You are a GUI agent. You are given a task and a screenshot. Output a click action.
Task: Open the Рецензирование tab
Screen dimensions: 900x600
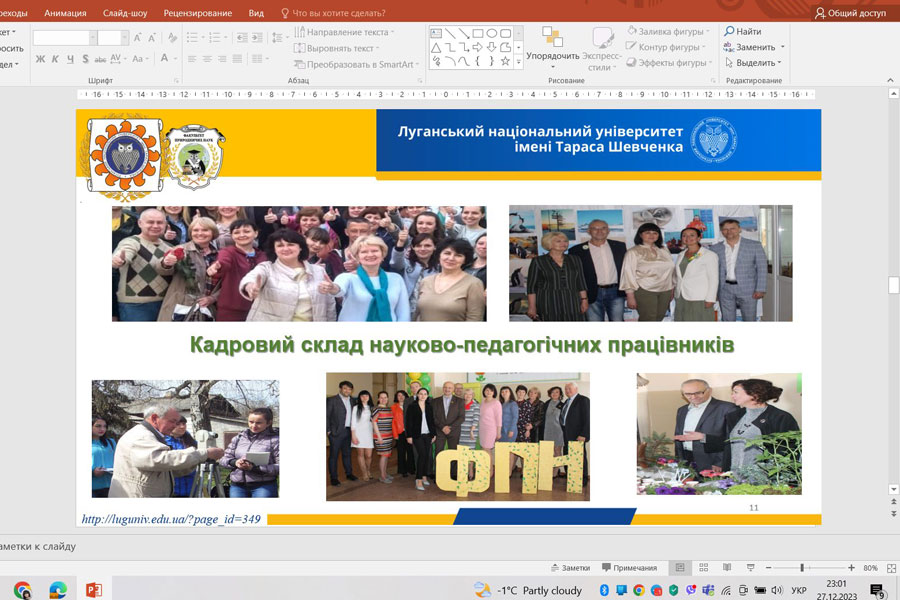pyautogui.click(x=197, y=13)
